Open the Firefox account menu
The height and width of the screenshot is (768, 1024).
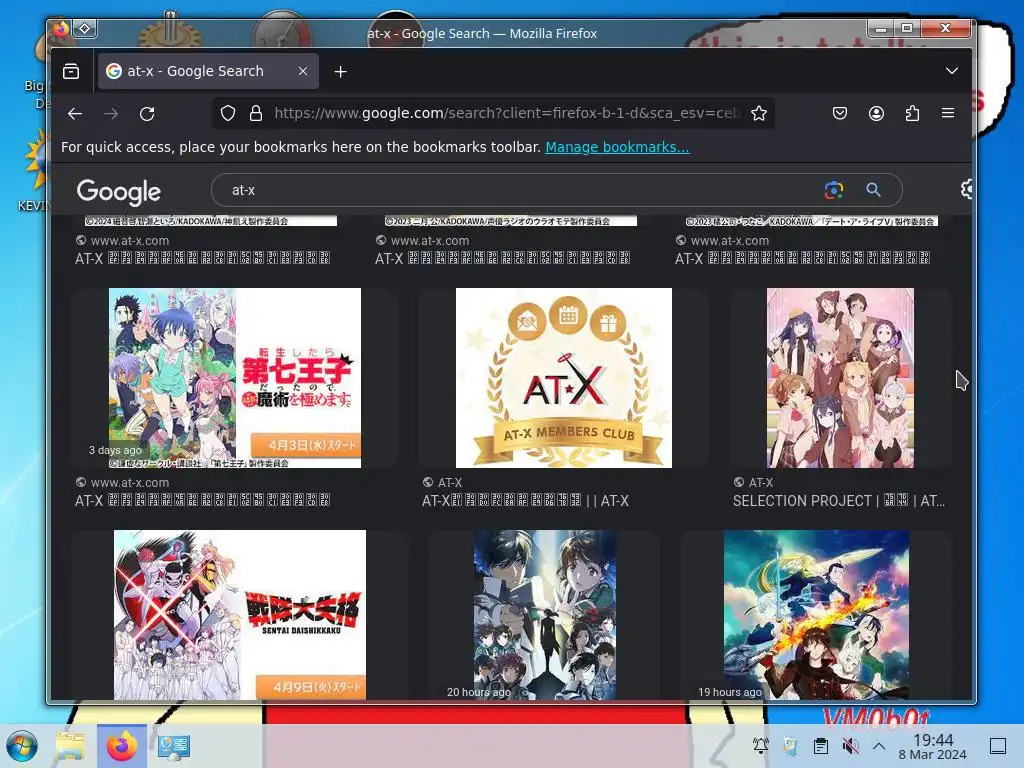click(876, 114)
